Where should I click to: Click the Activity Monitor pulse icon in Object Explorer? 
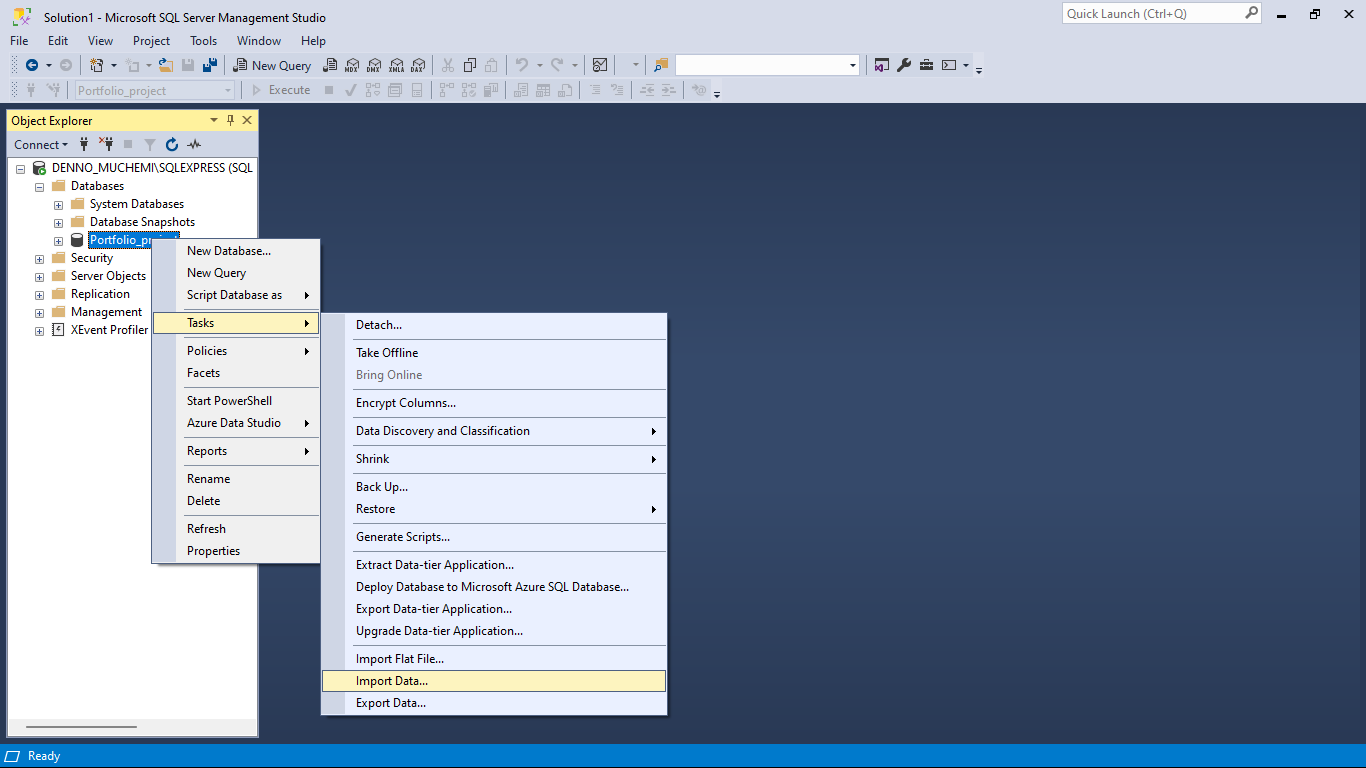(x=194, y=144)
